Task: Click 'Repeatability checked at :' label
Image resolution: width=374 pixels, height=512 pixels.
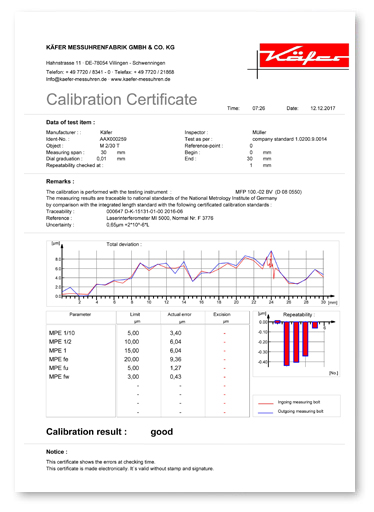Action: (x=74, y=165)
